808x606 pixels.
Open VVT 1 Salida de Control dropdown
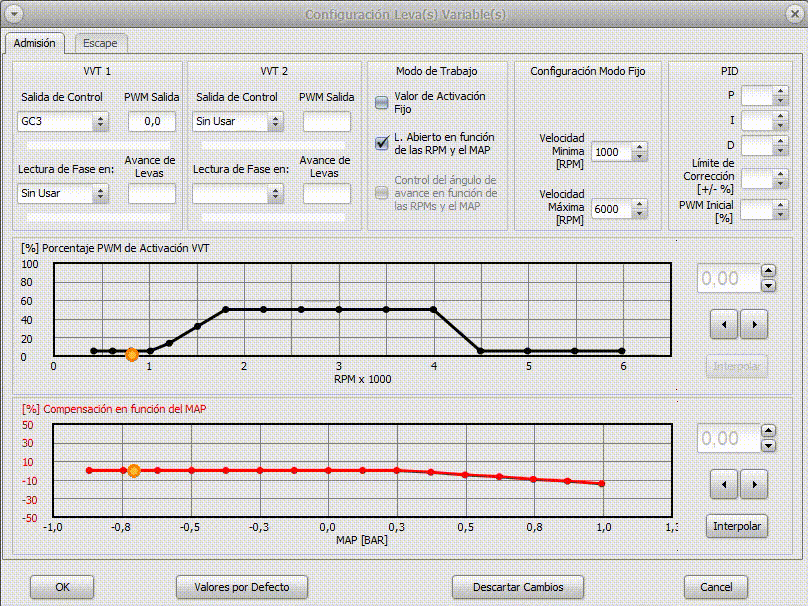[x=99, y=122]
